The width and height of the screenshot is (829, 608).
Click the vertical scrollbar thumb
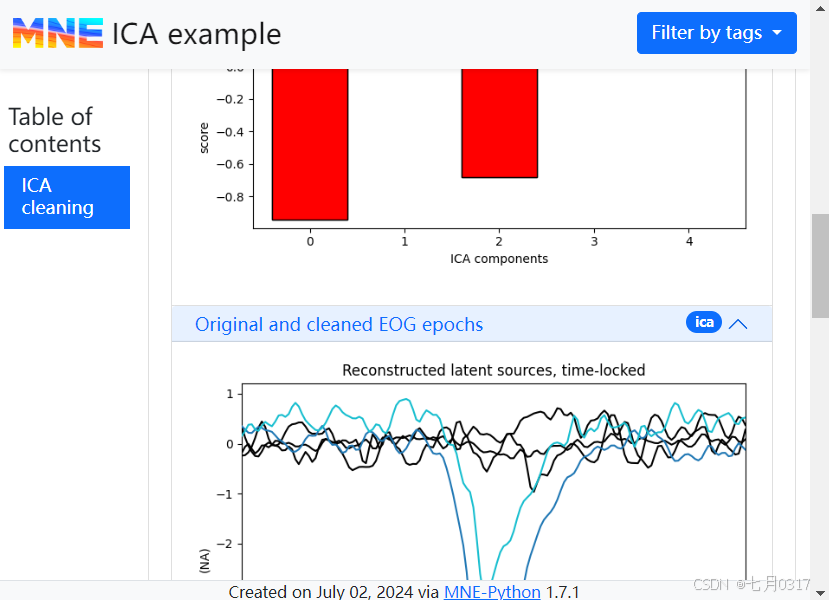click(819, 265)
